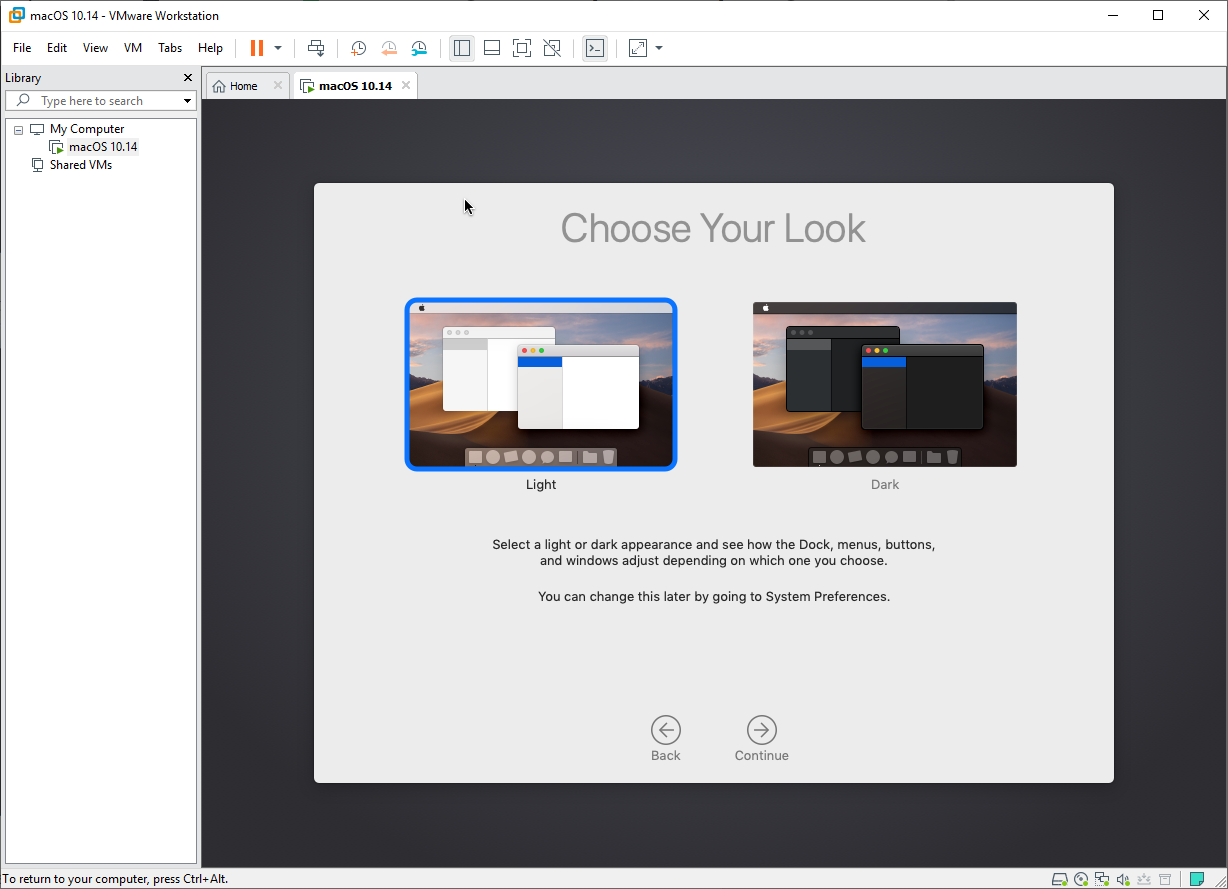Select the Light appearance
The image size is (1228, 889).
pyautogui.click(x=541, y=384)
